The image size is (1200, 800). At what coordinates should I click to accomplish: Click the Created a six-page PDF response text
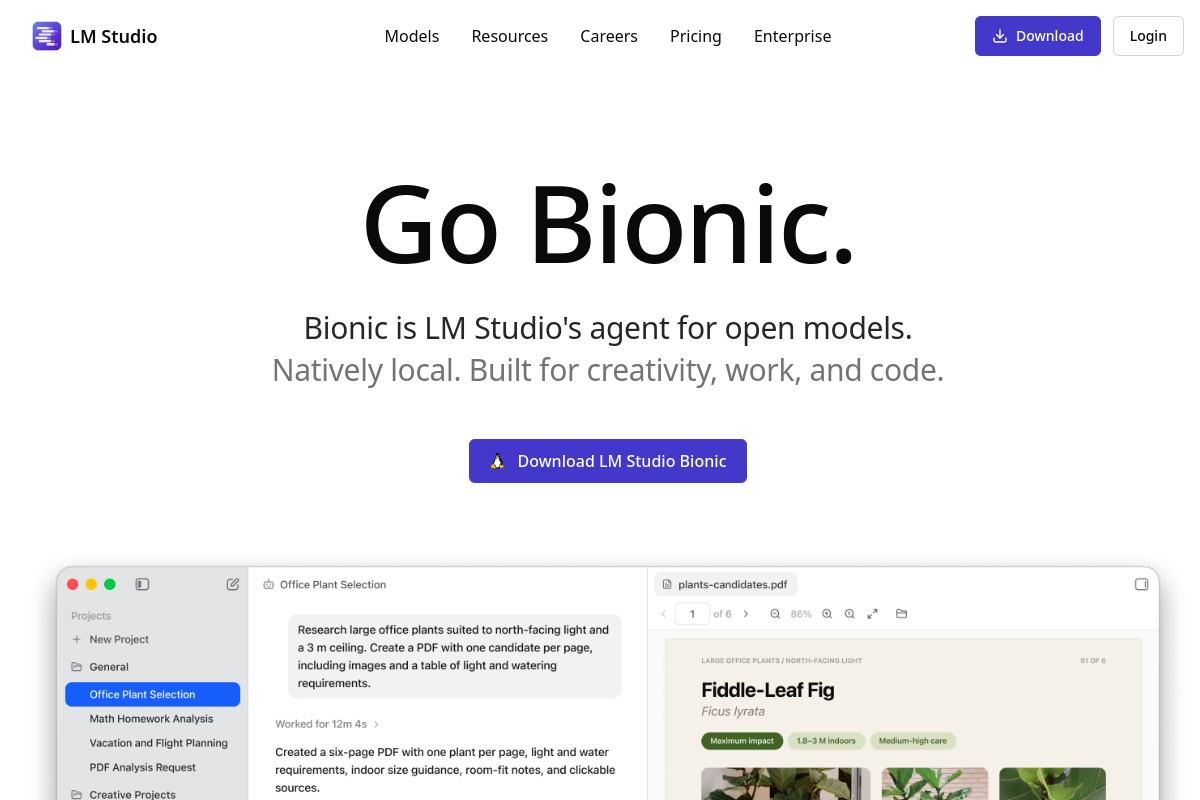pos(446,770)
